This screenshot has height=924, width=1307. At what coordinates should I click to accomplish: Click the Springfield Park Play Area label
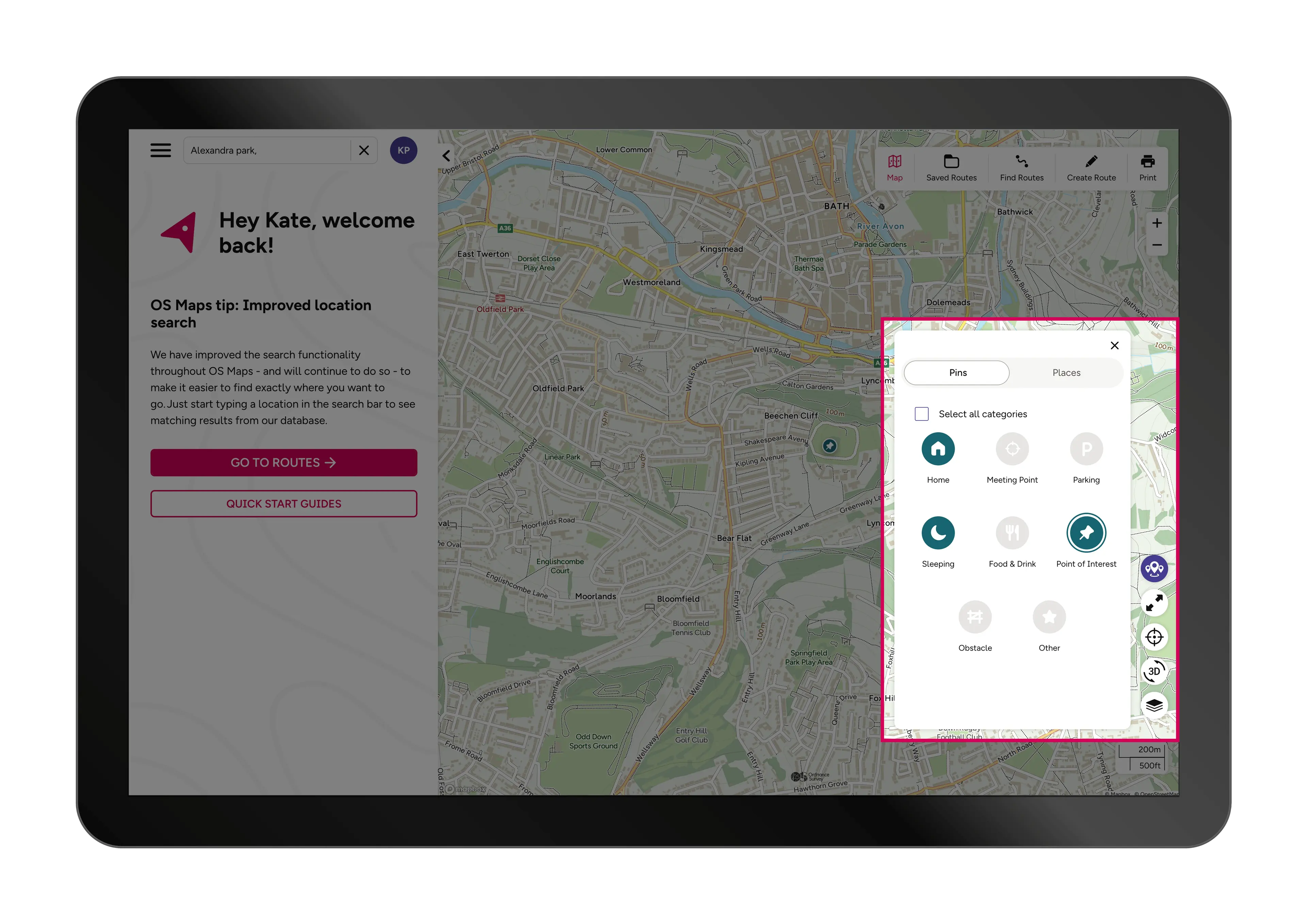click(808, 658)
